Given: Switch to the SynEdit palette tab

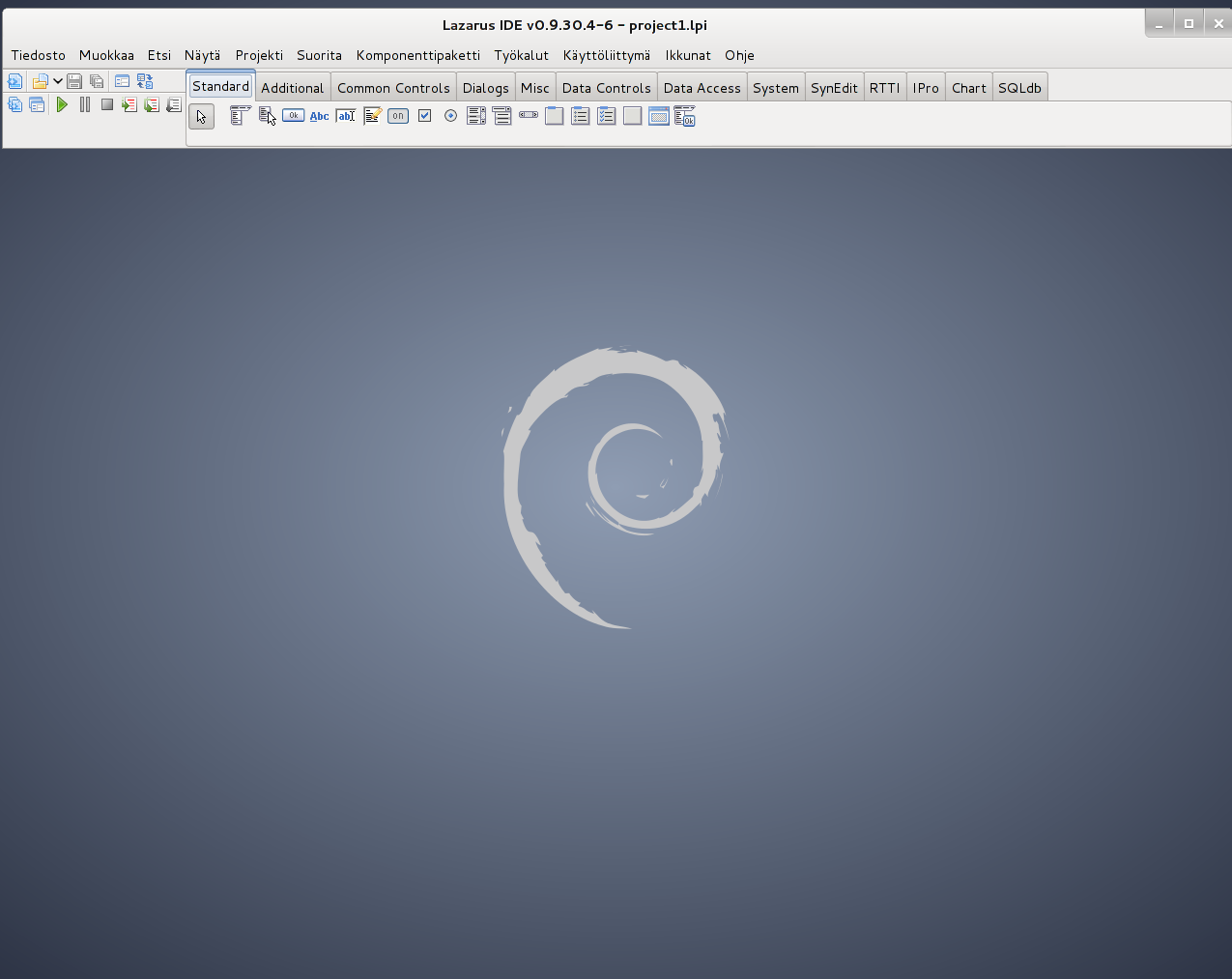Looking at the screenshot, I should tap(834, 88).
